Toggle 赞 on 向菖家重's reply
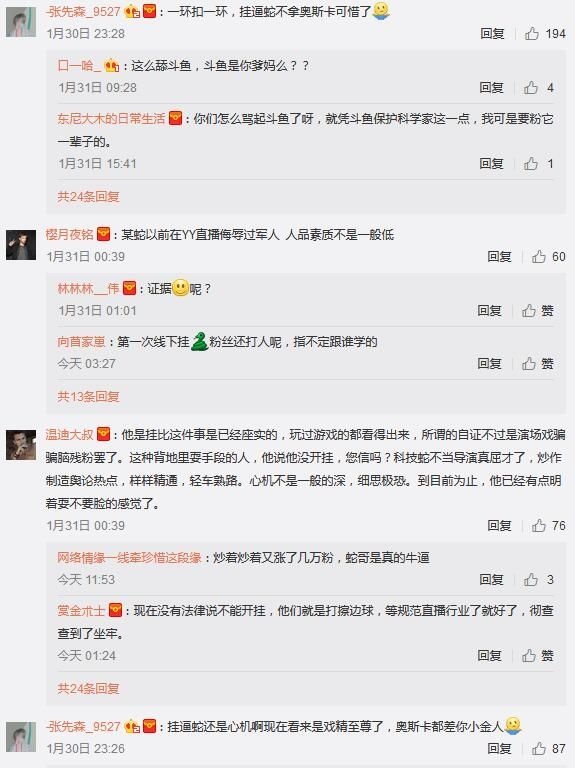Screen dimensions: 575x768 pos(537,363)
